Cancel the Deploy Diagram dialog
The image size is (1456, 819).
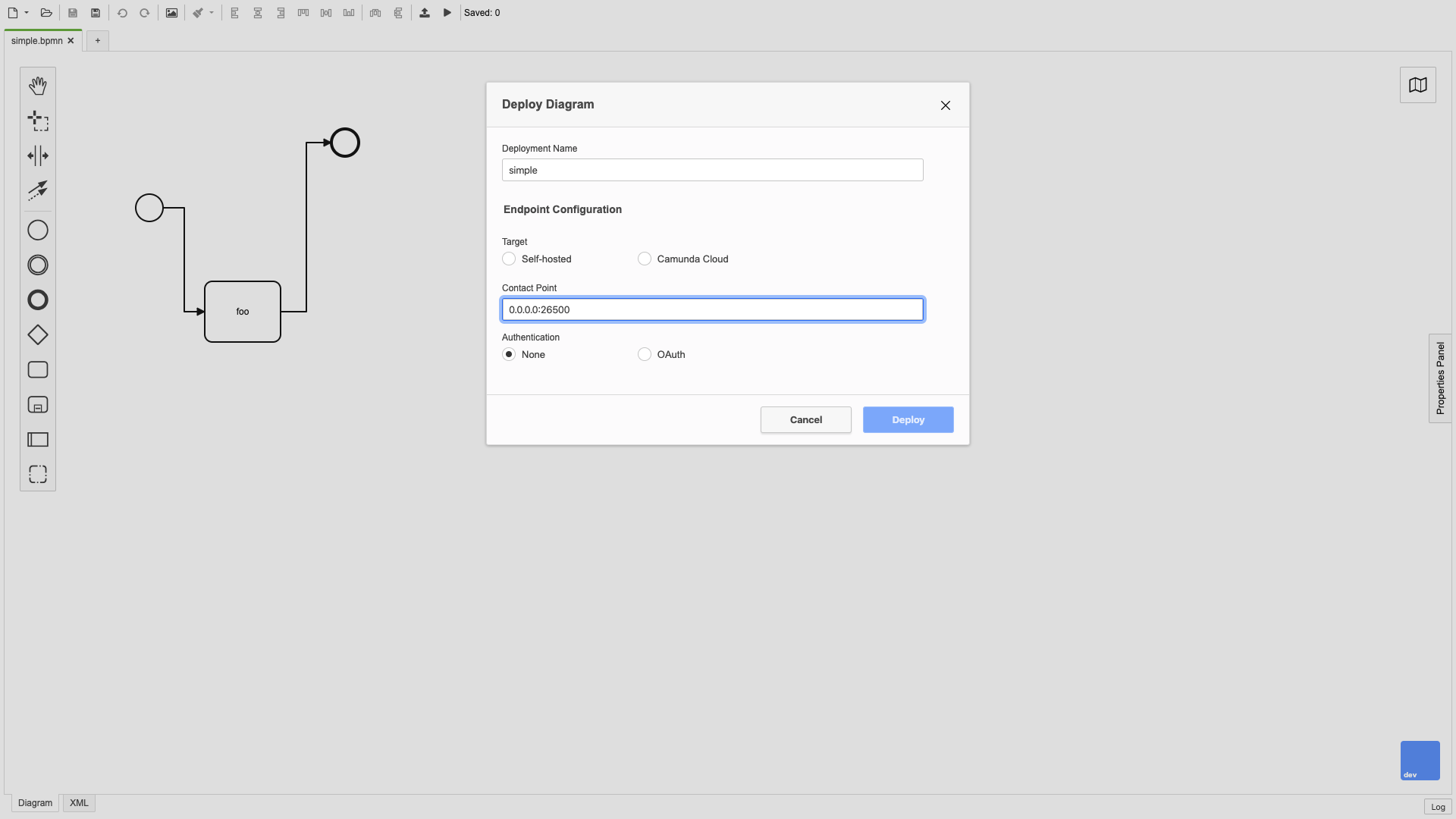805,419
